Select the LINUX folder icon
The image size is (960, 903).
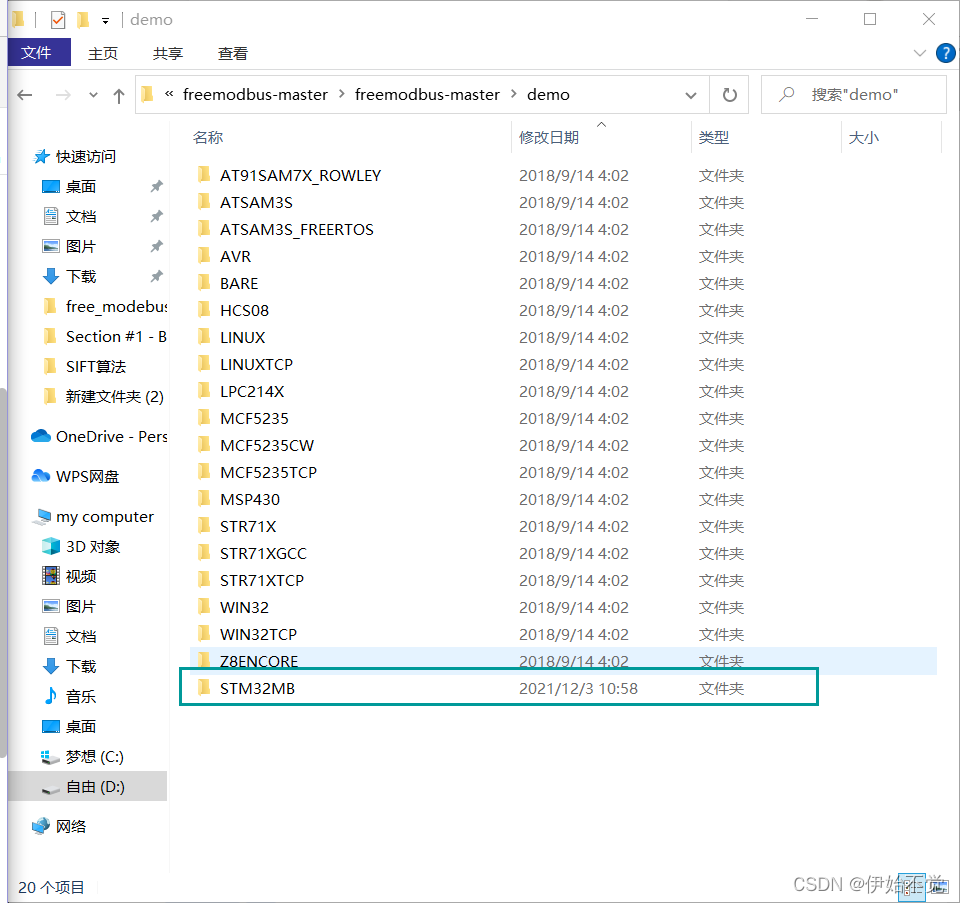click(204, 337)
